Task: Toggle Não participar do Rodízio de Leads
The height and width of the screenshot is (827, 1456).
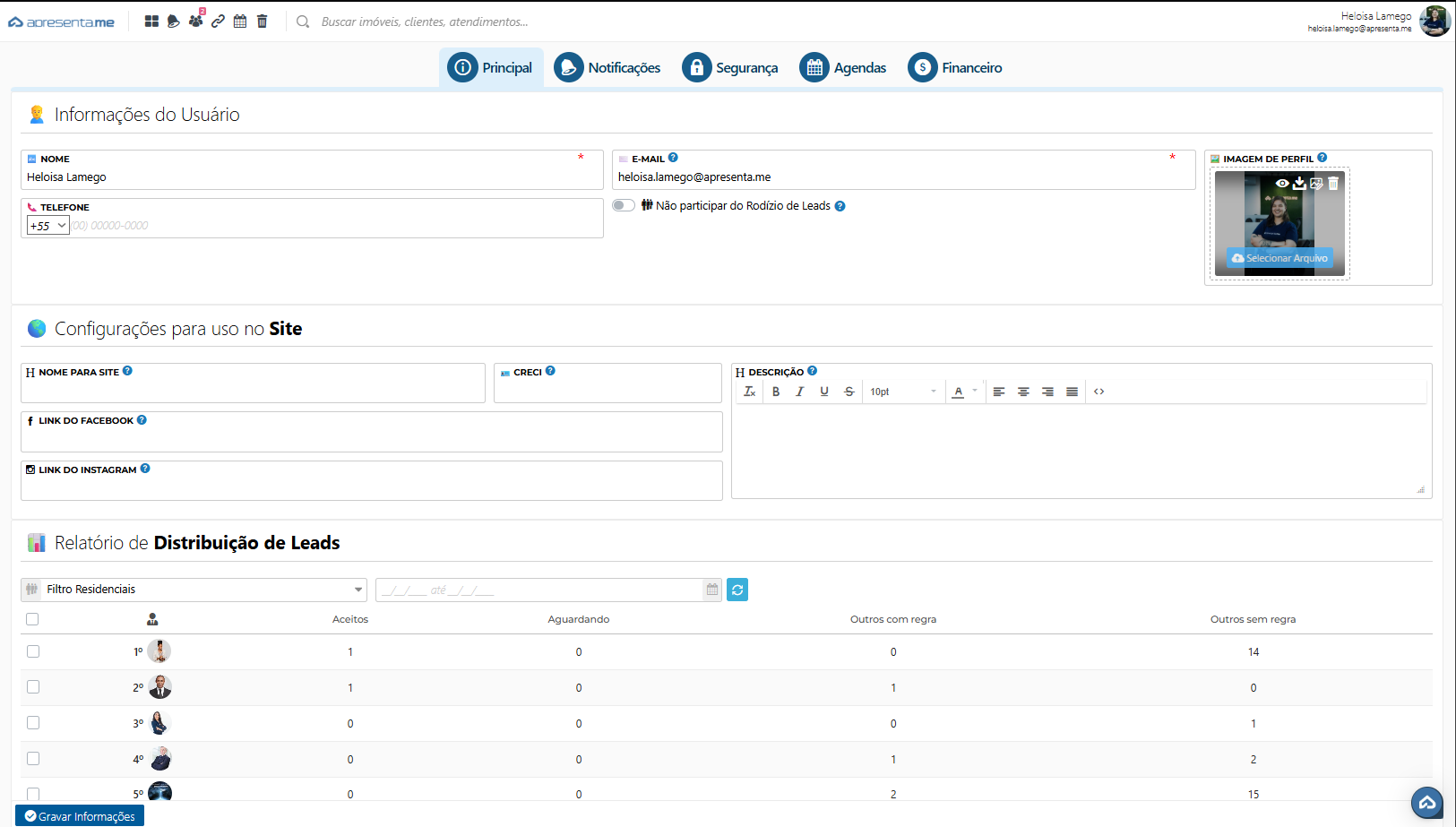Action: point(624,205)
